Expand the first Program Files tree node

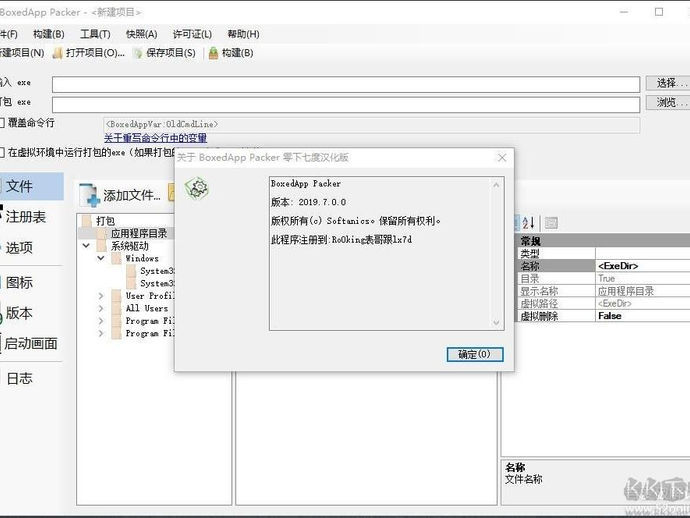(x=101, y=321)
